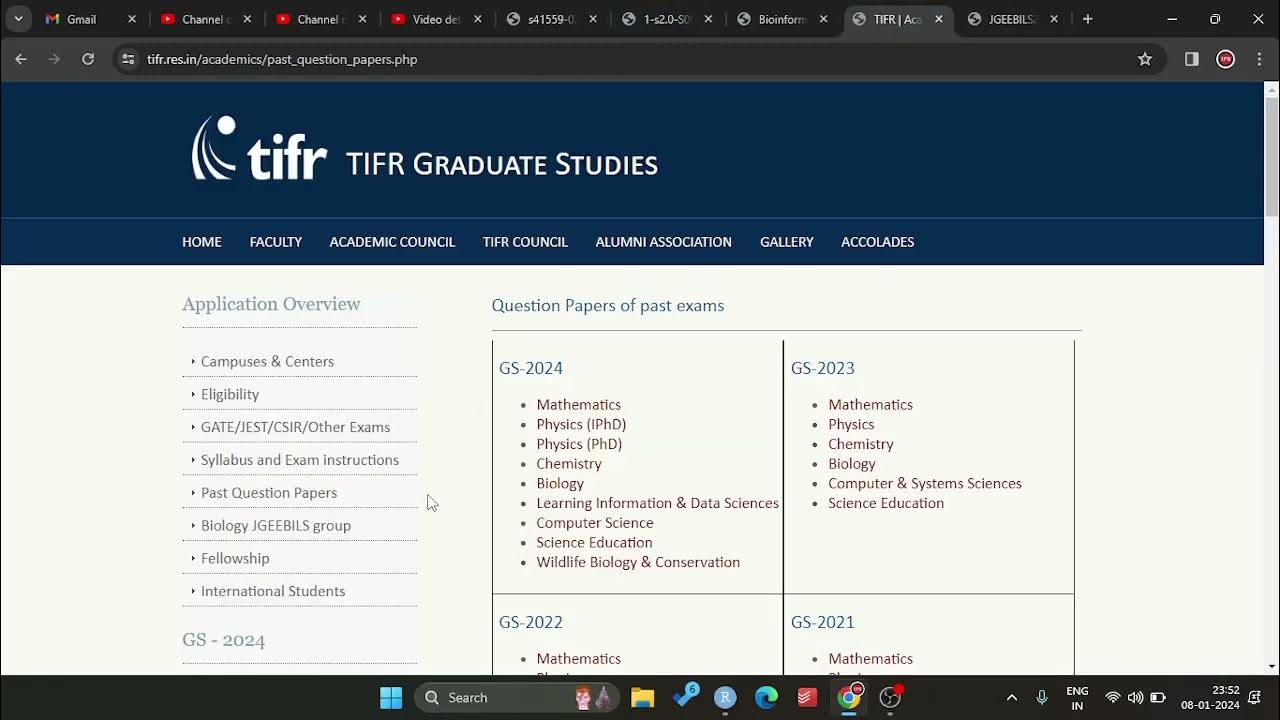Open Campuses & Centers link
Image resolution: width=1280 pixels, height=720 pixels.
coord(267,361)
